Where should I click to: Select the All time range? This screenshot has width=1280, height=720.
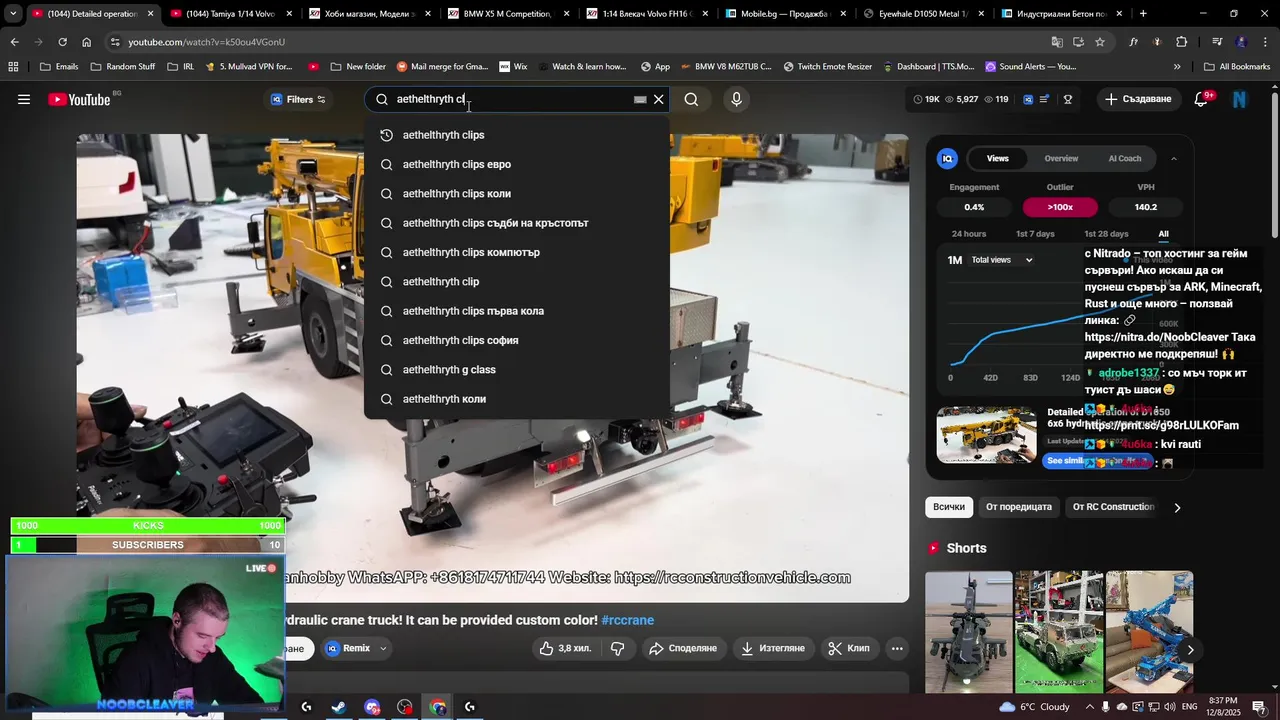tap(1163, 234)
